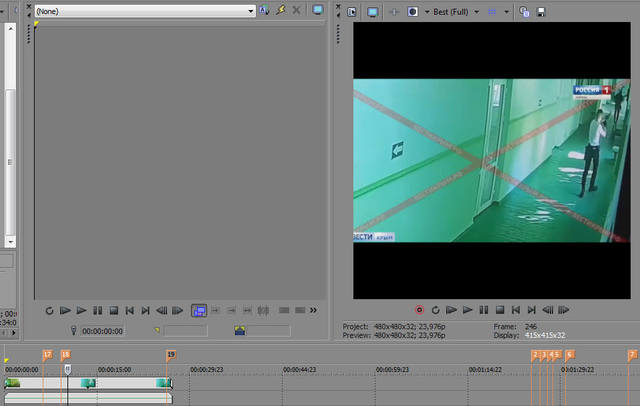Pause playback in the trimmer
Screen dimensions: 640x406
(98, 311)
